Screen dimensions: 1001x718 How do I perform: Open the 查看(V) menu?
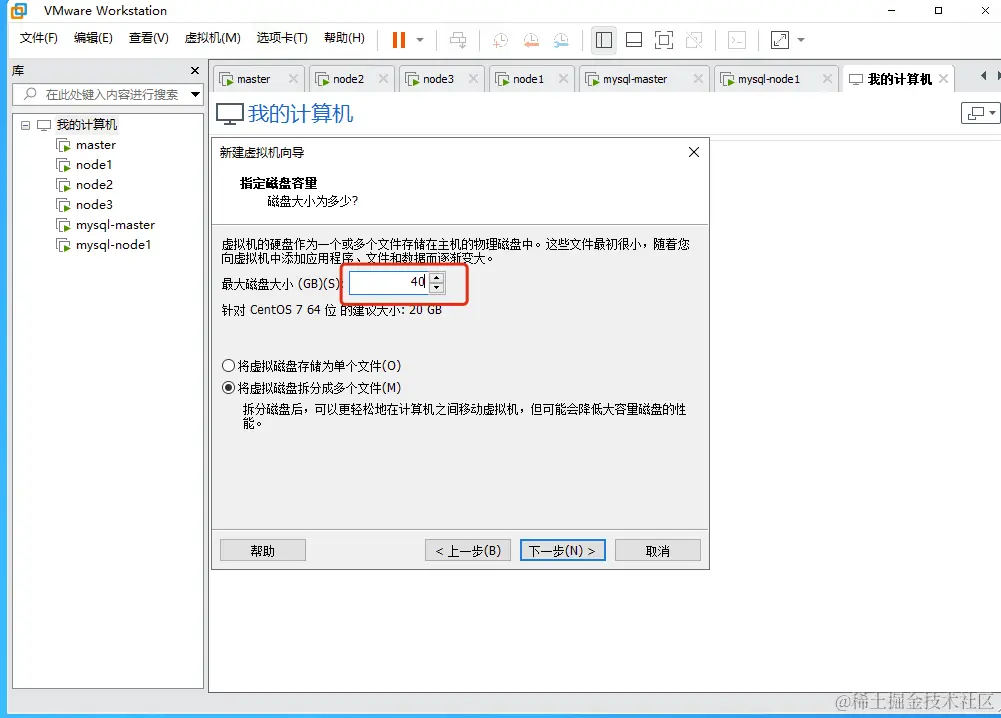[x=149, y=38]
